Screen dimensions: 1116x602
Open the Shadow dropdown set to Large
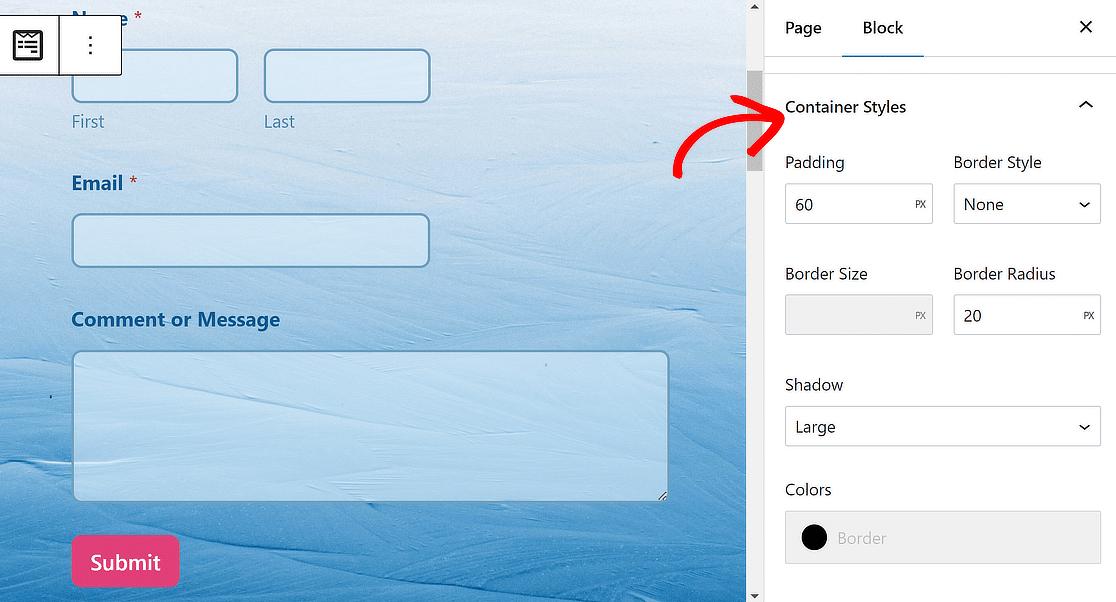(x=942, y=426)
